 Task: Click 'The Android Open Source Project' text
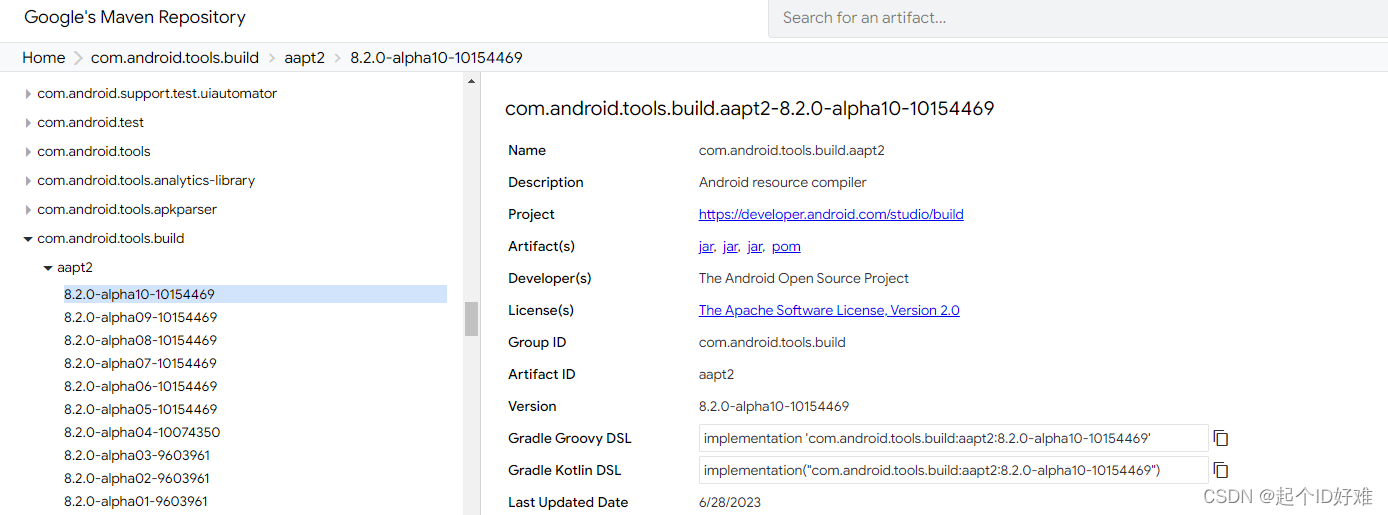(x=804, y=278)
